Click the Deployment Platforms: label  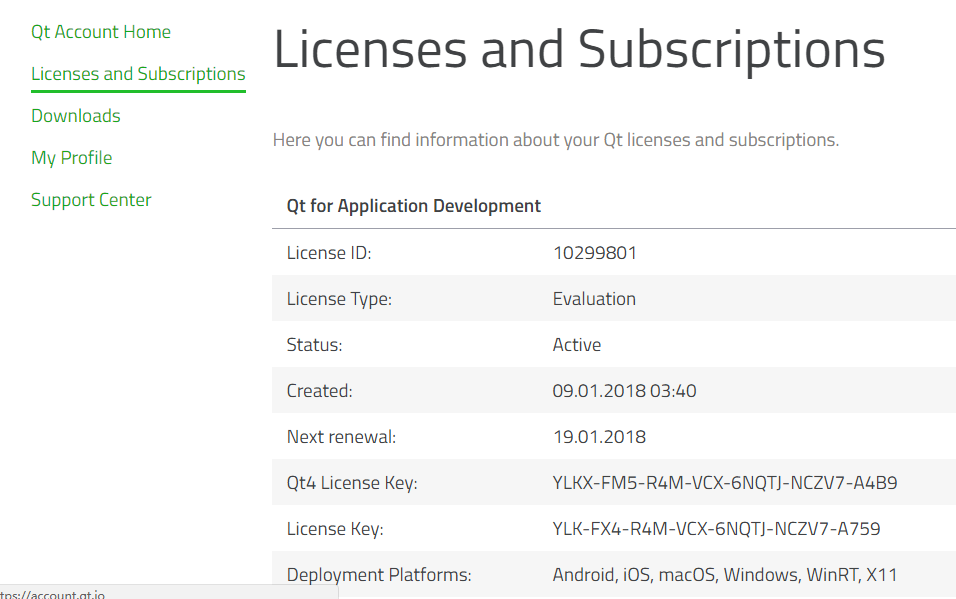[x=379, y=575]
